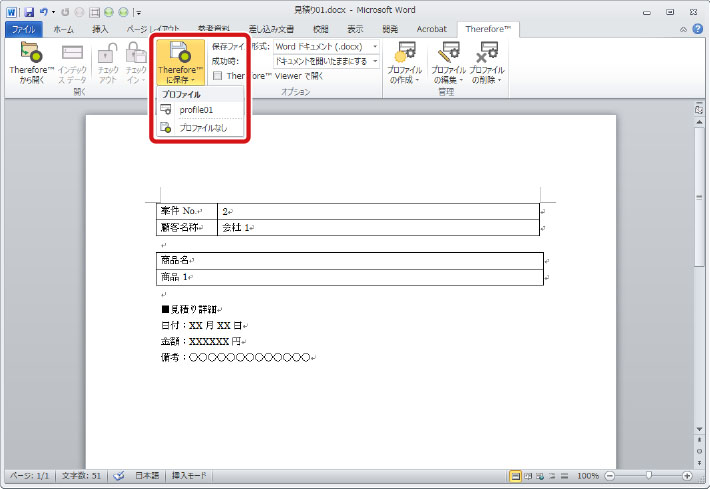Select プロファイルなし in the dropdown menu
The height and width of the screenshot is (489, 710).
tap(201, 128)
